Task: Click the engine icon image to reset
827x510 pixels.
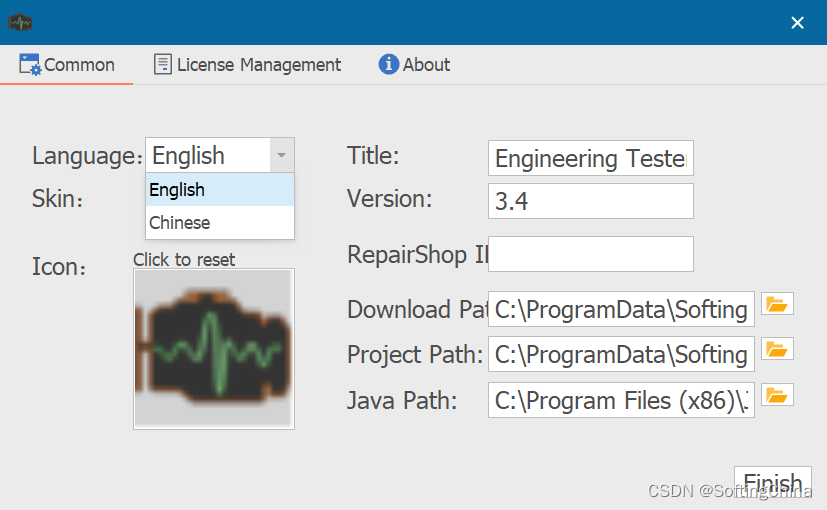Action: [x=214, y=349]
